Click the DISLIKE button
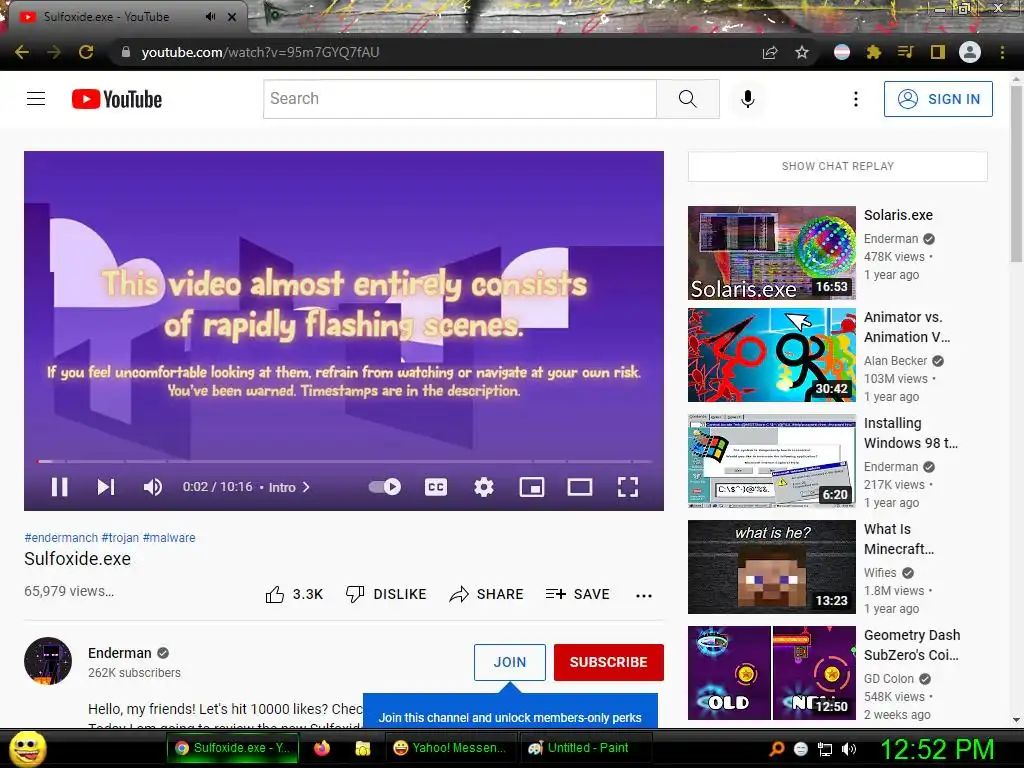The width and height of the screenshot is (1024, 768). click(x=386, y=594)
